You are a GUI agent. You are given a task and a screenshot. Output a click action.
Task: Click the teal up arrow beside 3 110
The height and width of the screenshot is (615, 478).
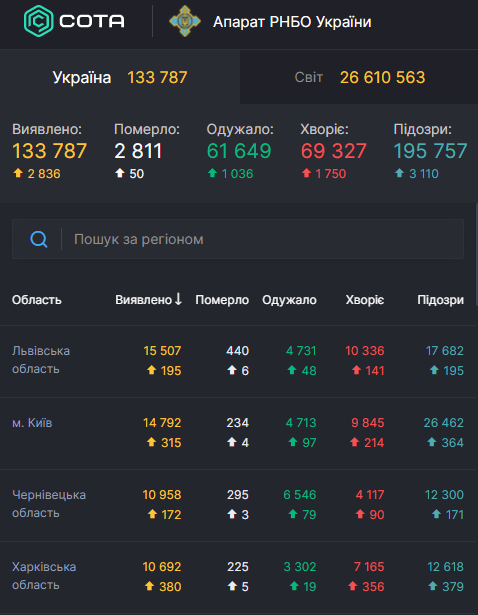point(399,173)
